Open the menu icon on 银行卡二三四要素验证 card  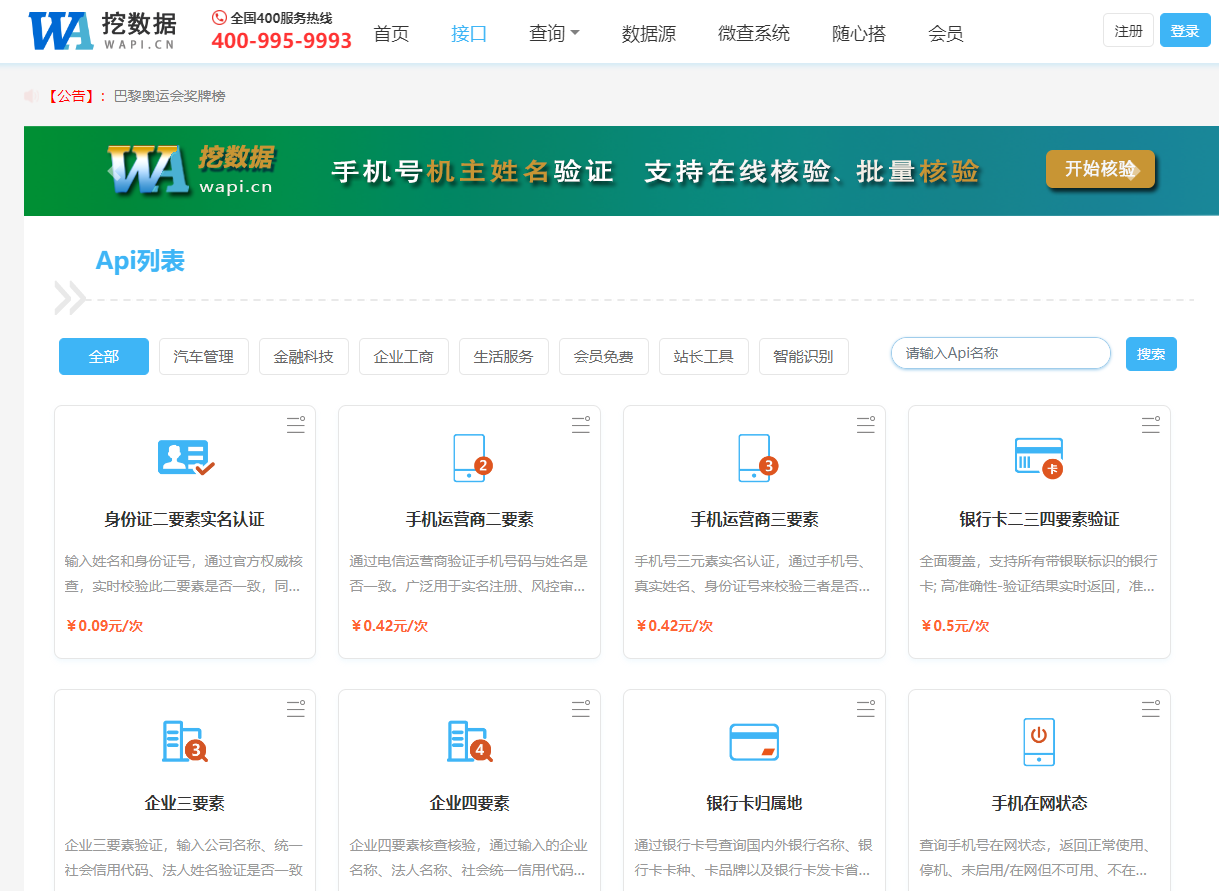point(1151,425)
